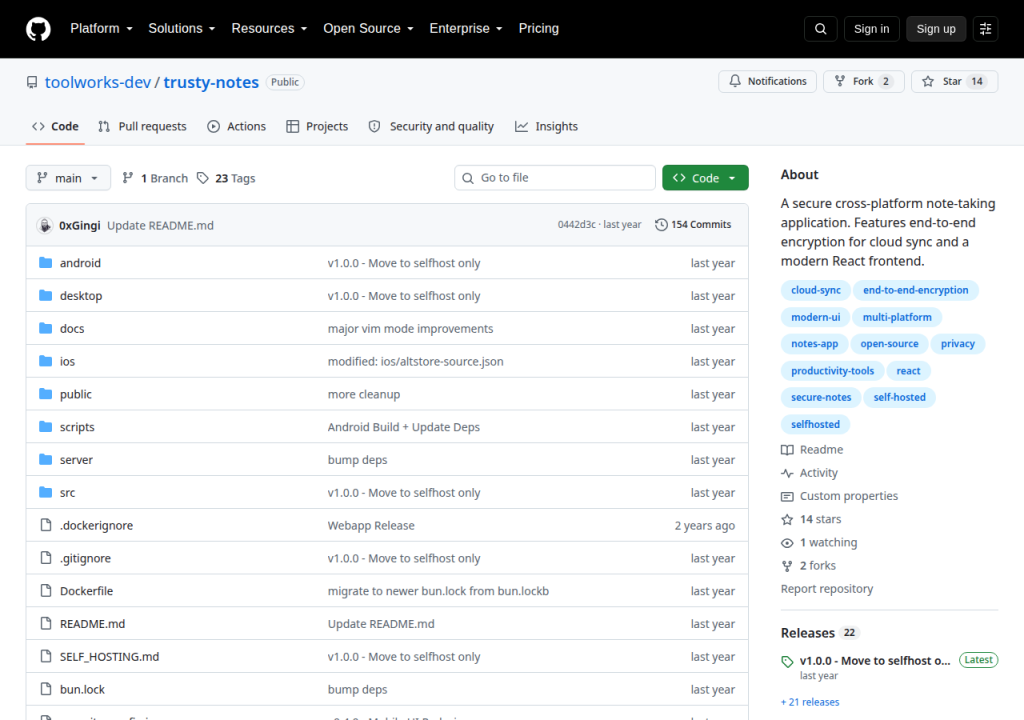Open the Security and quality tab
Image resolution: width=1024 pixels, height=720 pixels.
pyautogui.click(x=431, y=127)
